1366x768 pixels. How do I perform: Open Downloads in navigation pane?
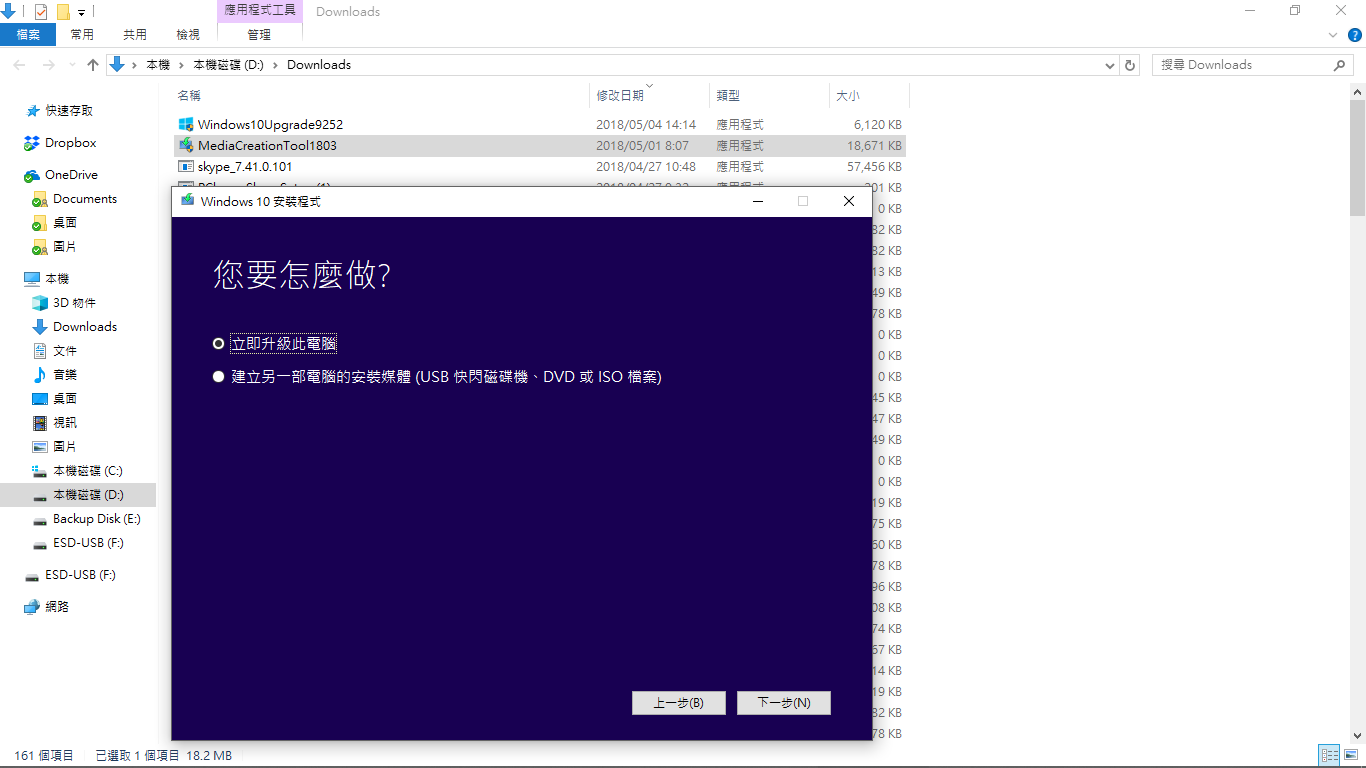tap(74, 327)
